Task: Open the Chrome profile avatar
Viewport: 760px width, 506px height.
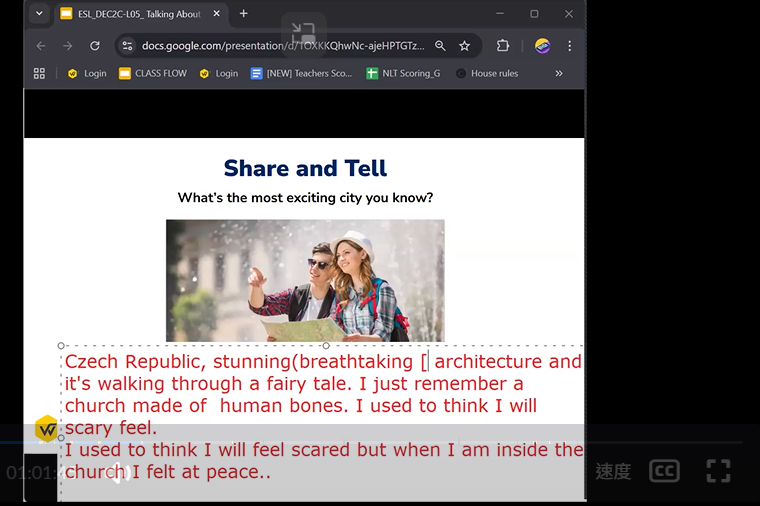Action: click(542, 46)
